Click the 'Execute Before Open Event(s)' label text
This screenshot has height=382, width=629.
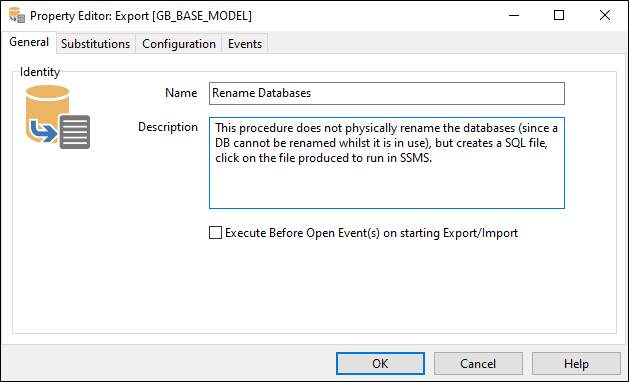(x=371, y=233)
